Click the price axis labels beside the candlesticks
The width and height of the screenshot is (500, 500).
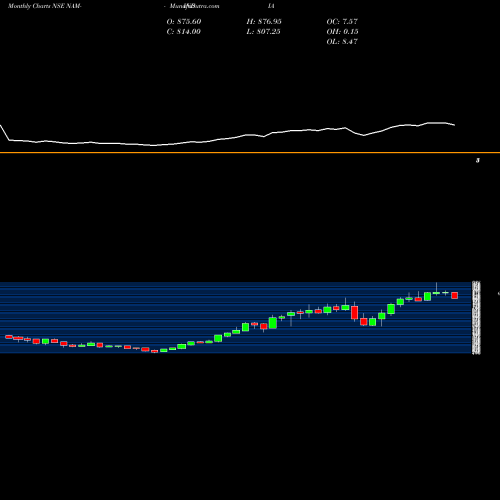tap(476, 318)
